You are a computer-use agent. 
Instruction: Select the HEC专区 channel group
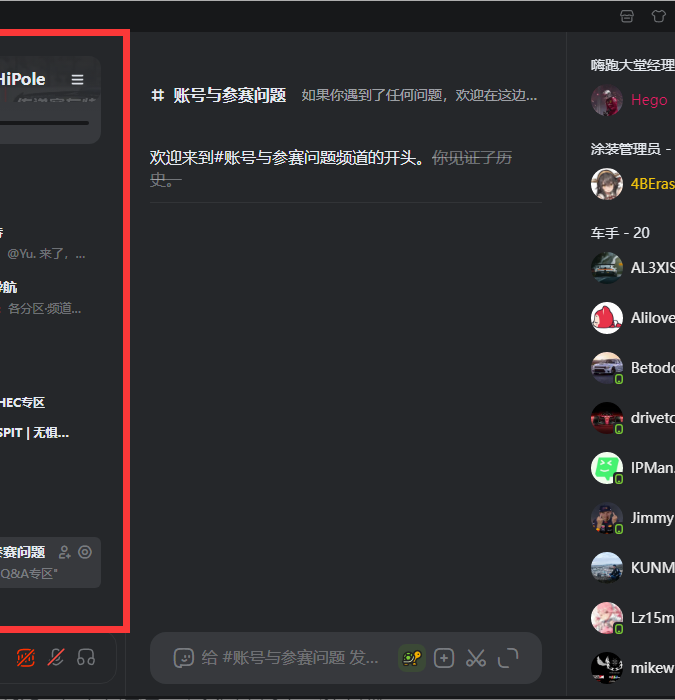pyautogui.click(x=22, y=403)
